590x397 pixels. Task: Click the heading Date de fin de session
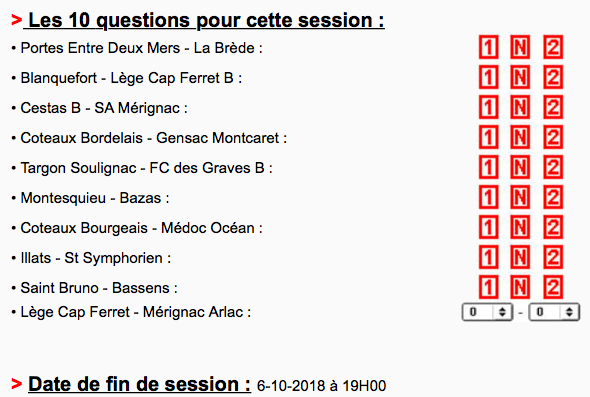(x=139, y=384)
